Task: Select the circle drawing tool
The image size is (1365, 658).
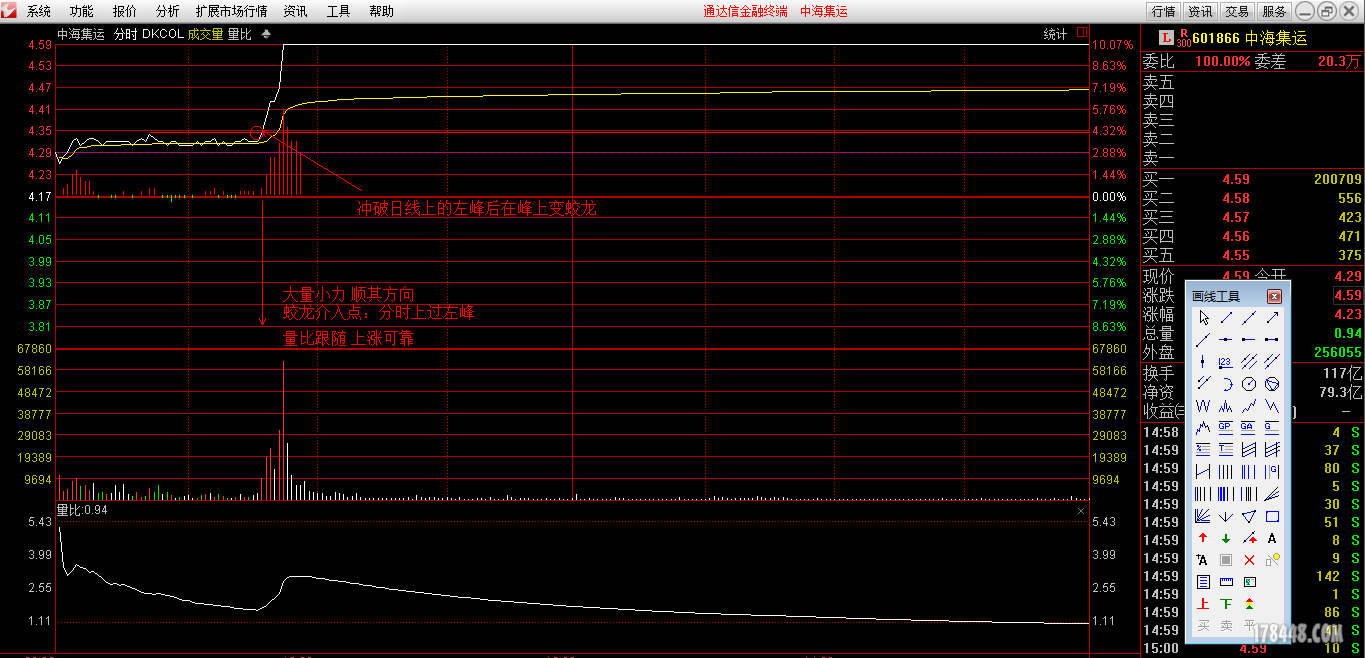Action: (1249, 384)
